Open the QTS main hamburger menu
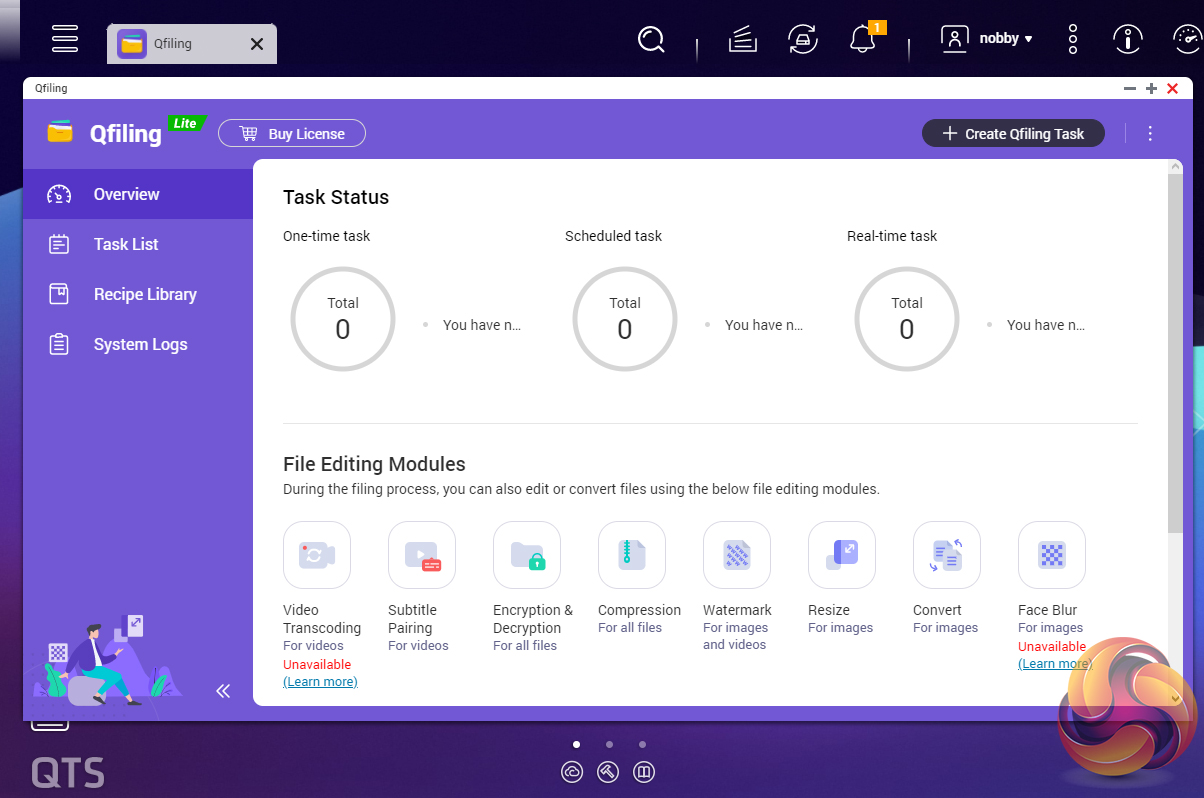The width and height of the screenshot is (1204, 798). click(x=65, y=39)
